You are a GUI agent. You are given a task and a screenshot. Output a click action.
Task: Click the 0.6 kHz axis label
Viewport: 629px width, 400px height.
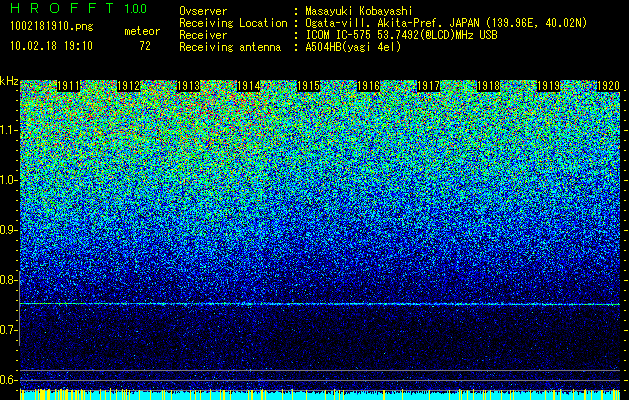[x=8, y=380]
